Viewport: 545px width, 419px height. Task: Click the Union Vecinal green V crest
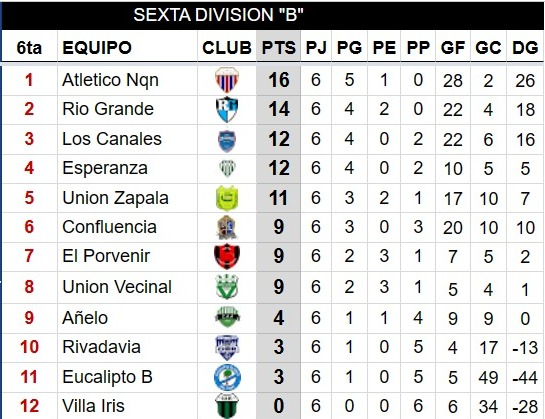click(x=227, y=287)
